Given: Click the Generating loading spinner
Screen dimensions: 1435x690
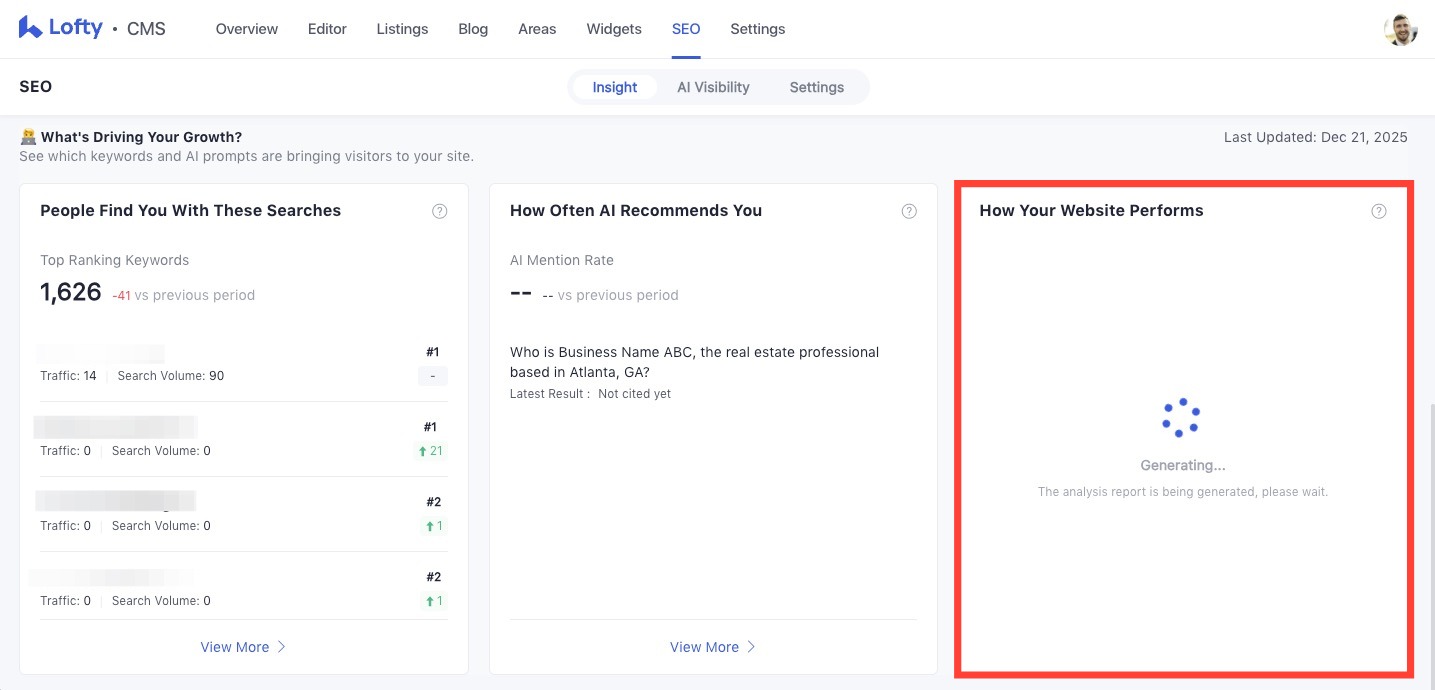Looking at the screenshot, I should pyautogui.click(x=1181, y=418).
